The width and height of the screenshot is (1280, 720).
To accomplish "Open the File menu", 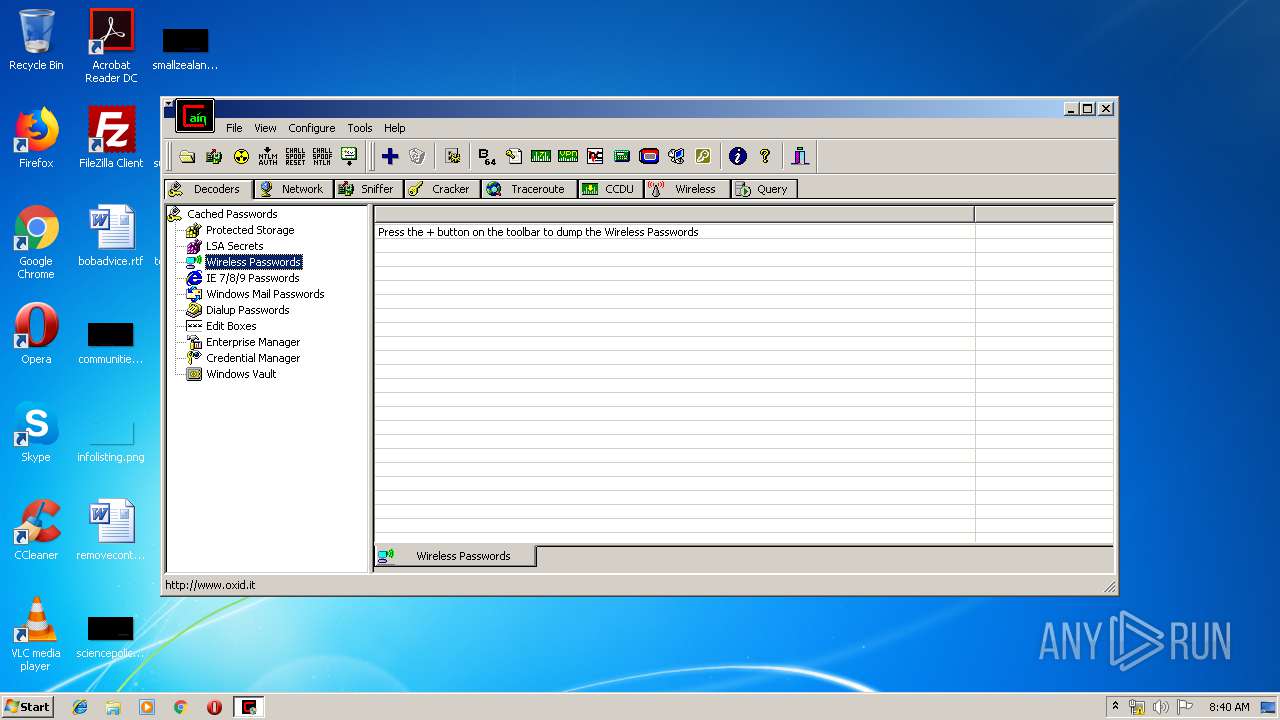I will pyautogui.click(x=234, y=128).
